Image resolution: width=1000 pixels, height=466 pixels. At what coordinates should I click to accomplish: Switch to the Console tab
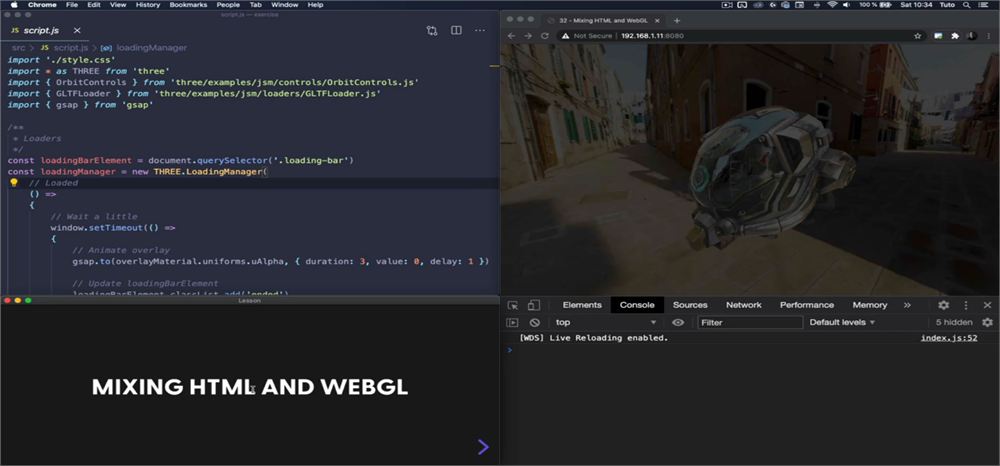coord(637,305)
